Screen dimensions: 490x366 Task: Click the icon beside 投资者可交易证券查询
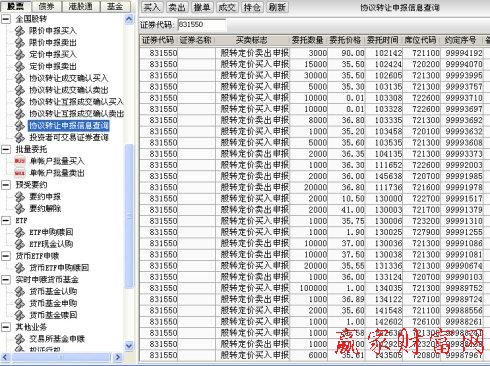coord(20,138)
